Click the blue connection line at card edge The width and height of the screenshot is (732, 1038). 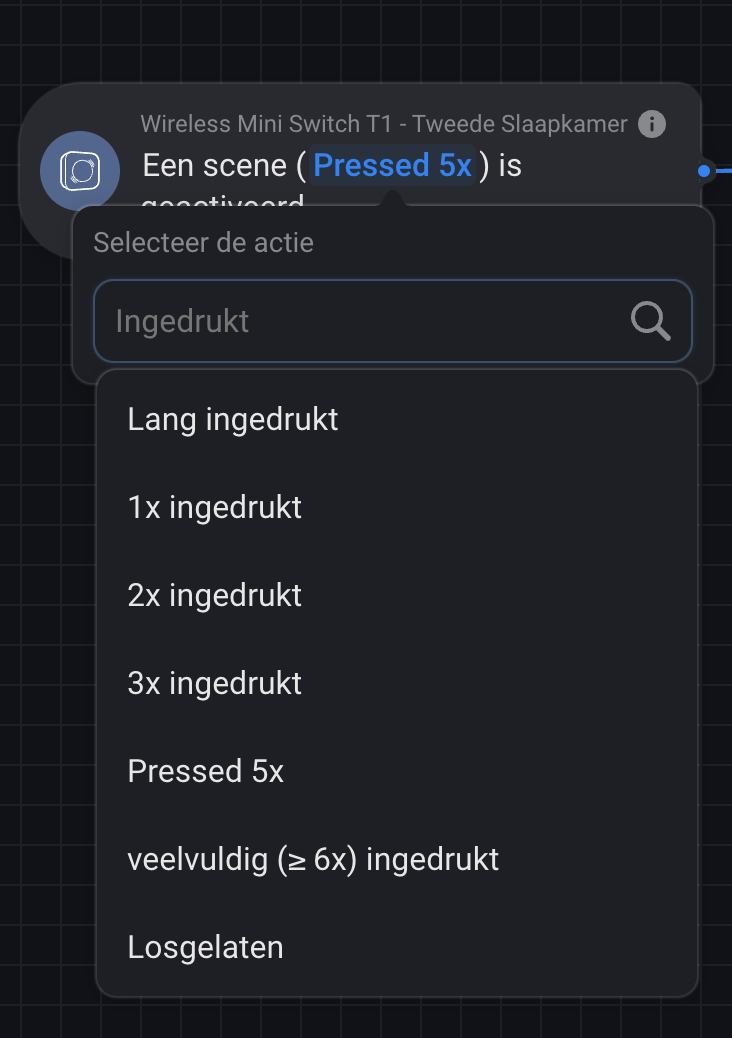[x=724, y=171]
